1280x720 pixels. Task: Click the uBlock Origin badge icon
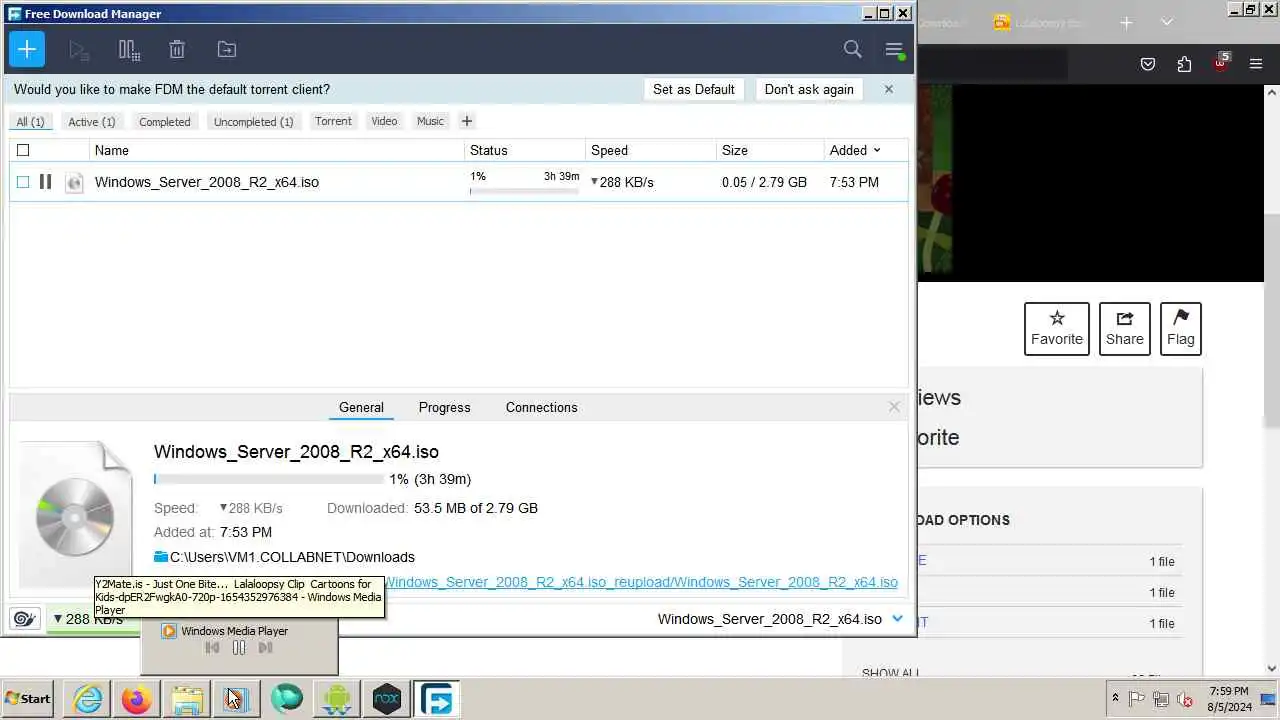(1220, 63)
